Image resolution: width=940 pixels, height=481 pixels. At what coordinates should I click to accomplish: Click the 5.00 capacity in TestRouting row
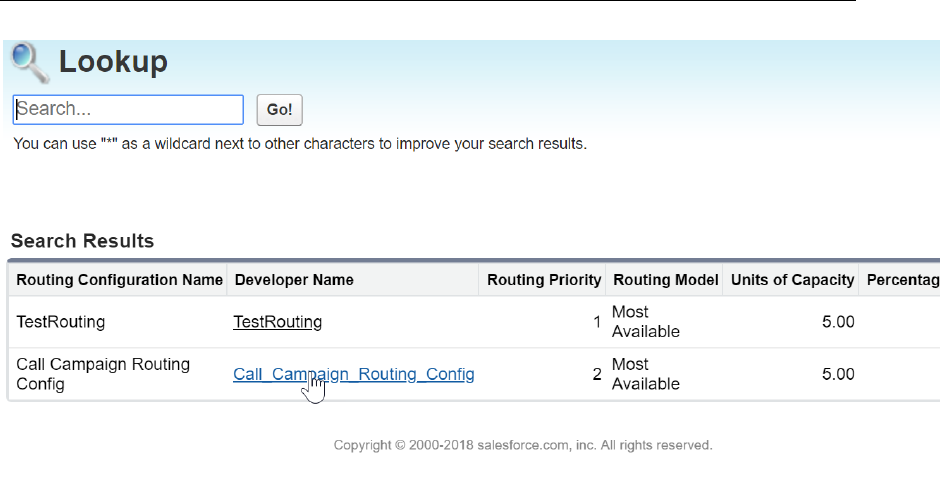837,322
